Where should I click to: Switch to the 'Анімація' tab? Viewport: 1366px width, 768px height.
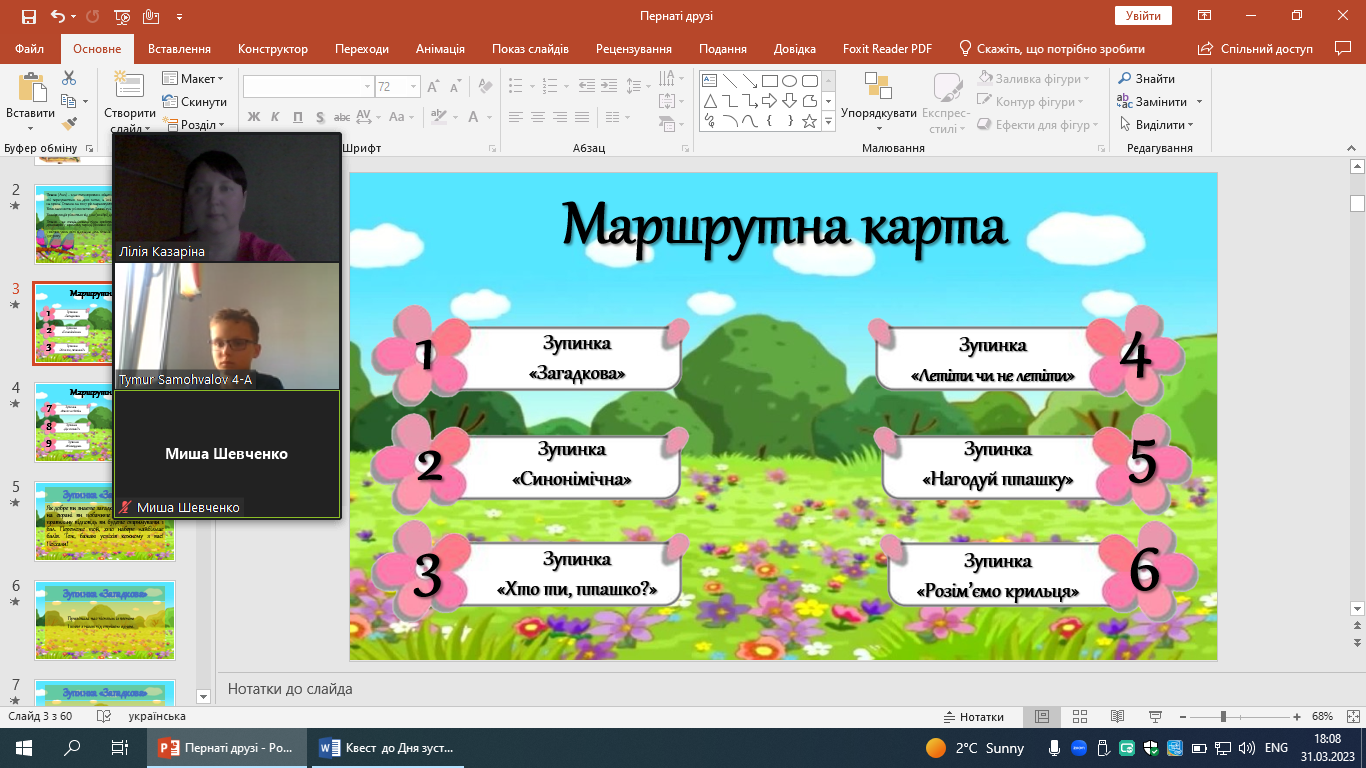[x=440, y=49]
